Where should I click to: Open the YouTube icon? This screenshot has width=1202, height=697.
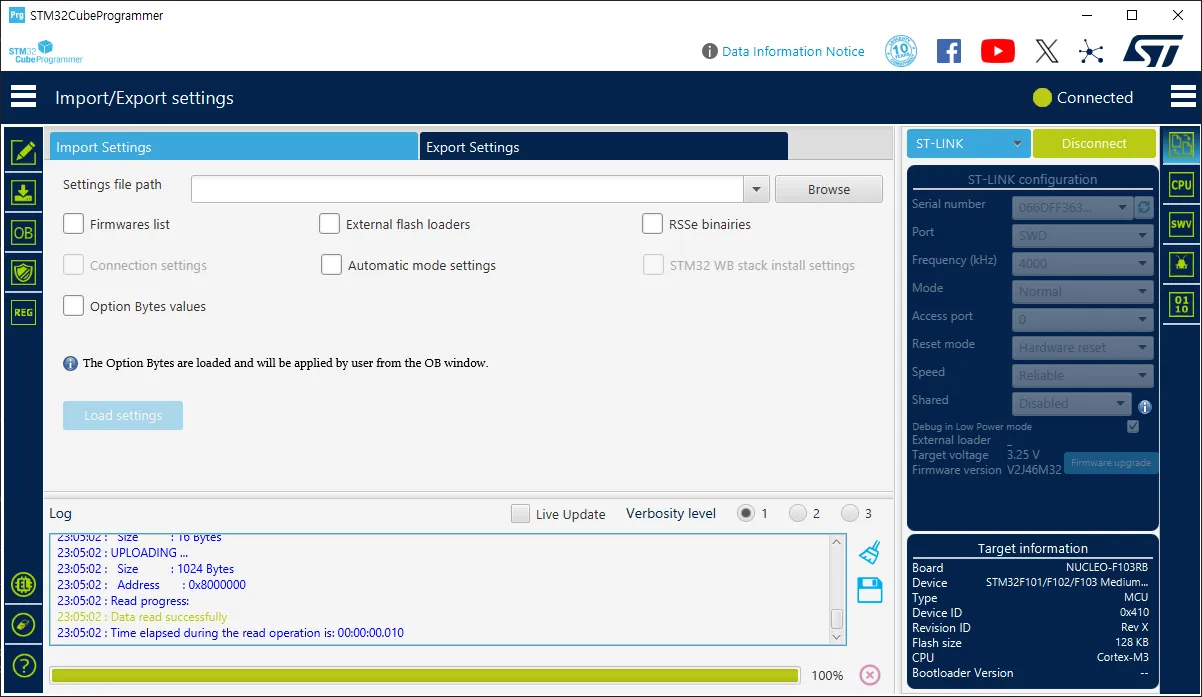point(998,51)
